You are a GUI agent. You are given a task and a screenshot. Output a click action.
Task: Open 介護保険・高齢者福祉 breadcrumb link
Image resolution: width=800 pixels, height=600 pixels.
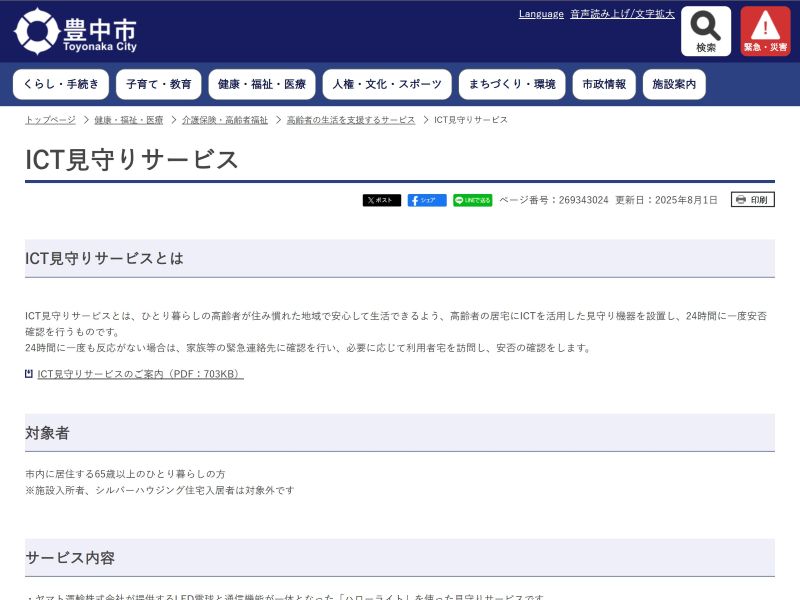[225, 120]
